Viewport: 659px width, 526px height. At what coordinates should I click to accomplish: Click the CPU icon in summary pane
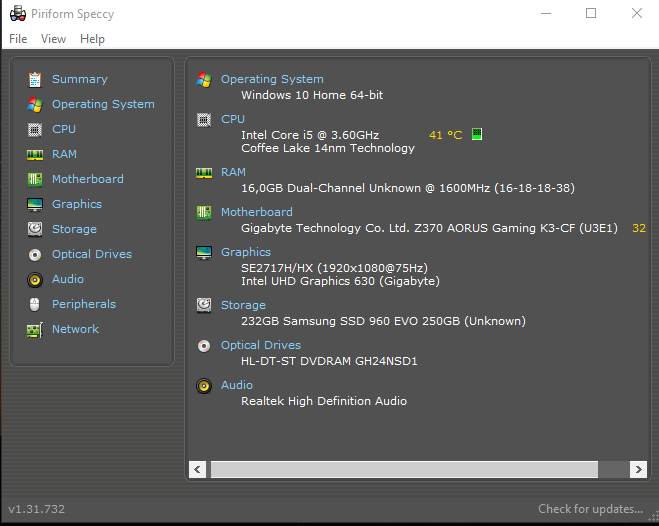coord(204,120)
